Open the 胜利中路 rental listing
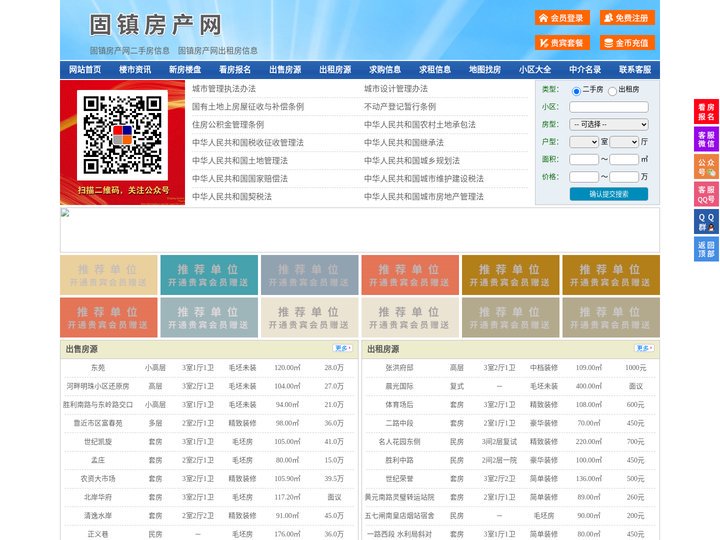Screen dimensions: 720x540 399,460
